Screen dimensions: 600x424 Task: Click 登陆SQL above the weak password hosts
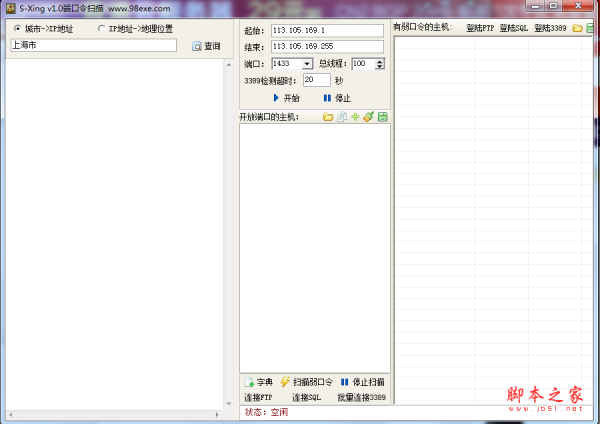coord(514,28)
